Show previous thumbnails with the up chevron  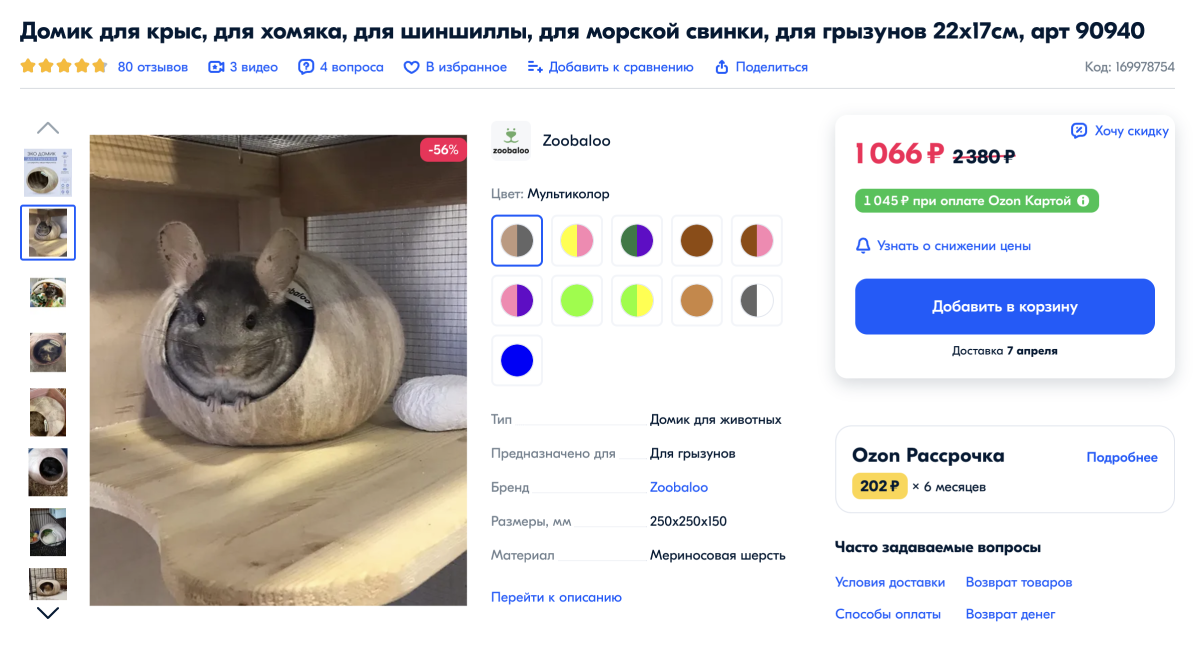coord(48,128)
